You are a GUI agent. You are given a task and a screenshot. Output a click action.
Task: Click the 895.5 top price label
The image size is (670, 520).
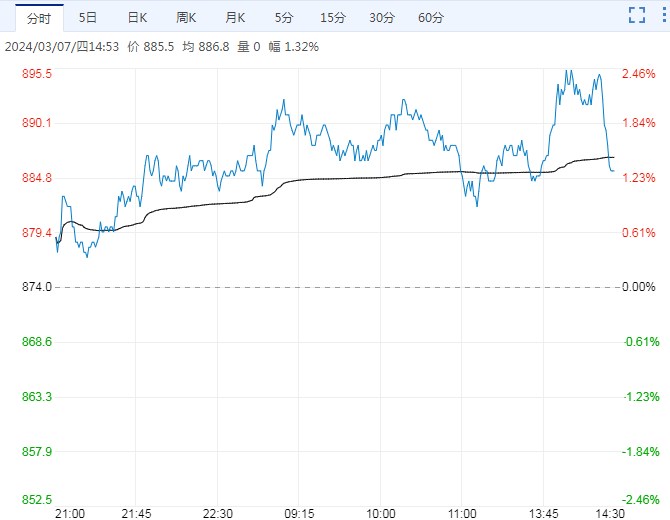[36, 74]
